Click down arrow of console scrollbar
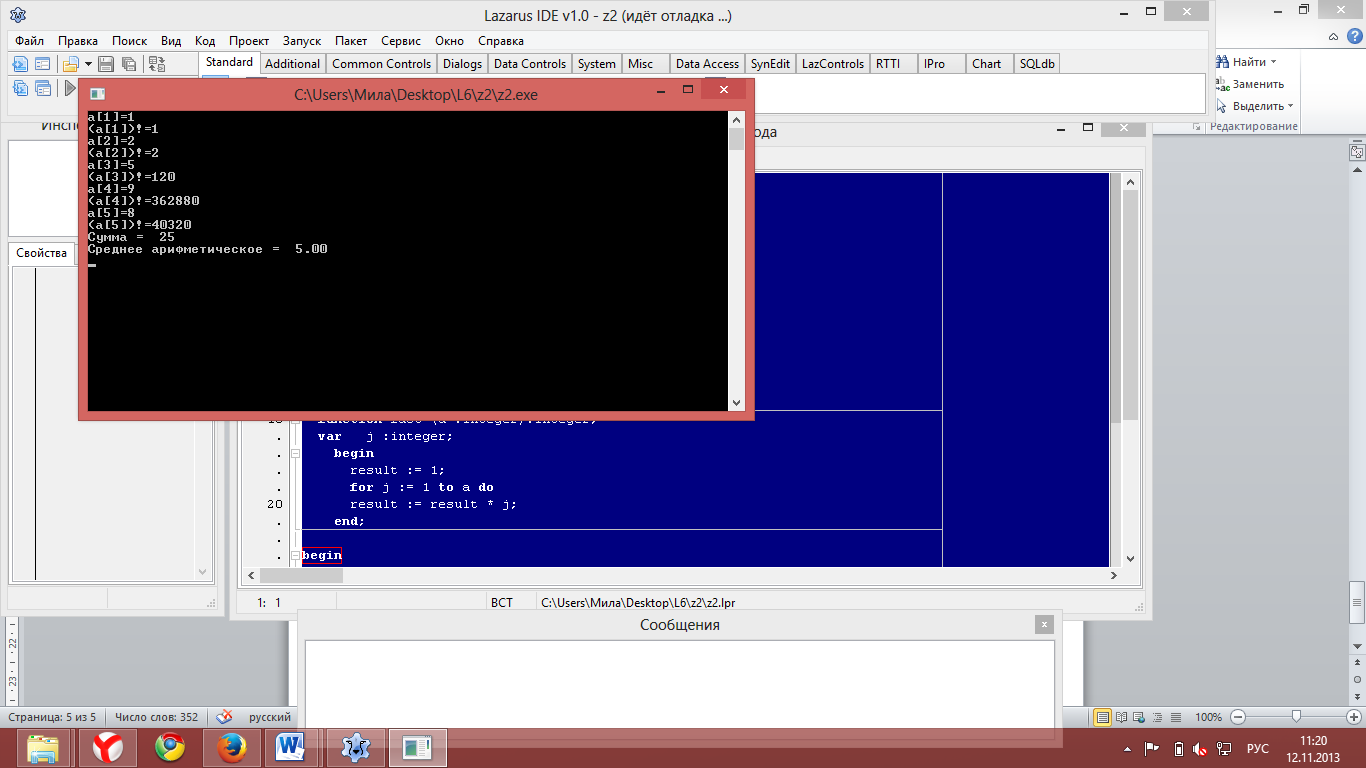 [736, 402]
